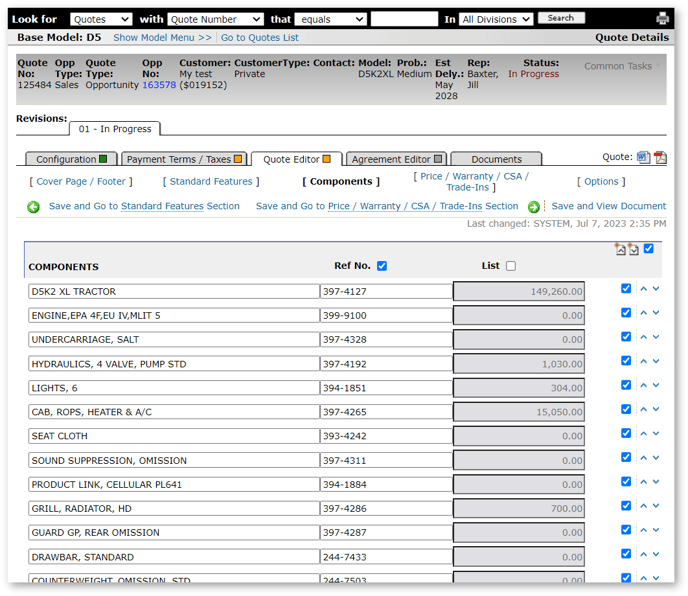Image resolution: width=688 pixels, height=596 pixels.
Task: Switch to the Configuration tab
Action: coord(72,159)
